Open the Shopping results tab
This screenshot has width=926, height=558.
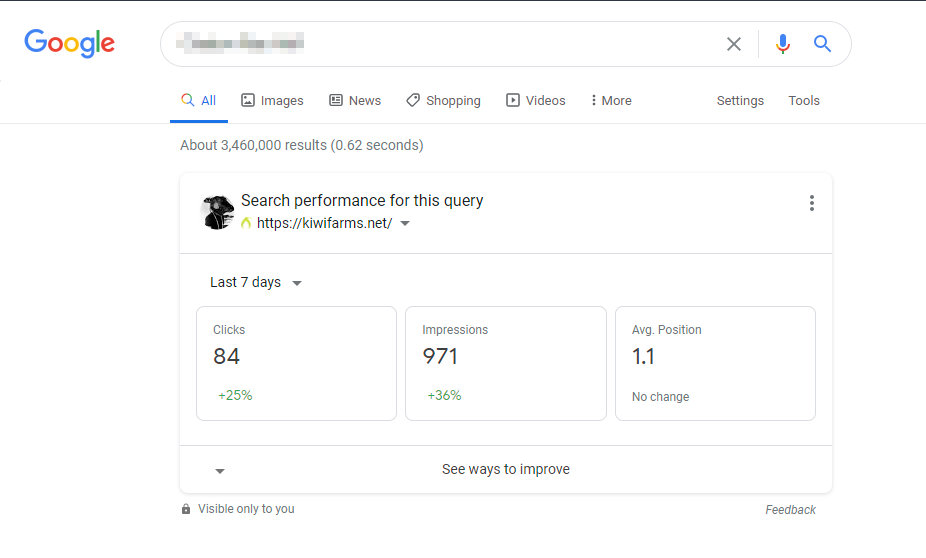[x=444, y=100]
